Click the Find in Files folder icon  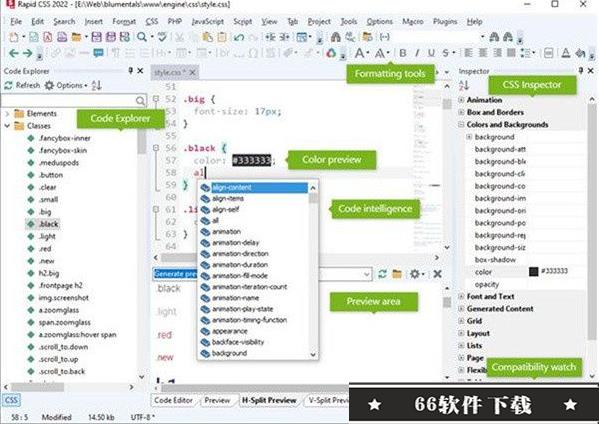(367, 37)
